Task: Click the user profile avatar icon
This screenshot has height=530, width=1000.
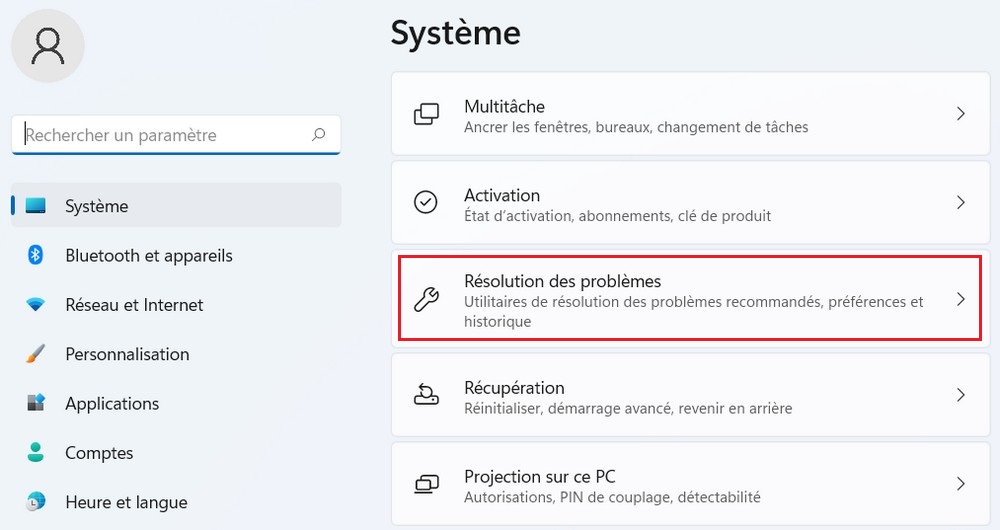Action: click(x=47, y=46)
